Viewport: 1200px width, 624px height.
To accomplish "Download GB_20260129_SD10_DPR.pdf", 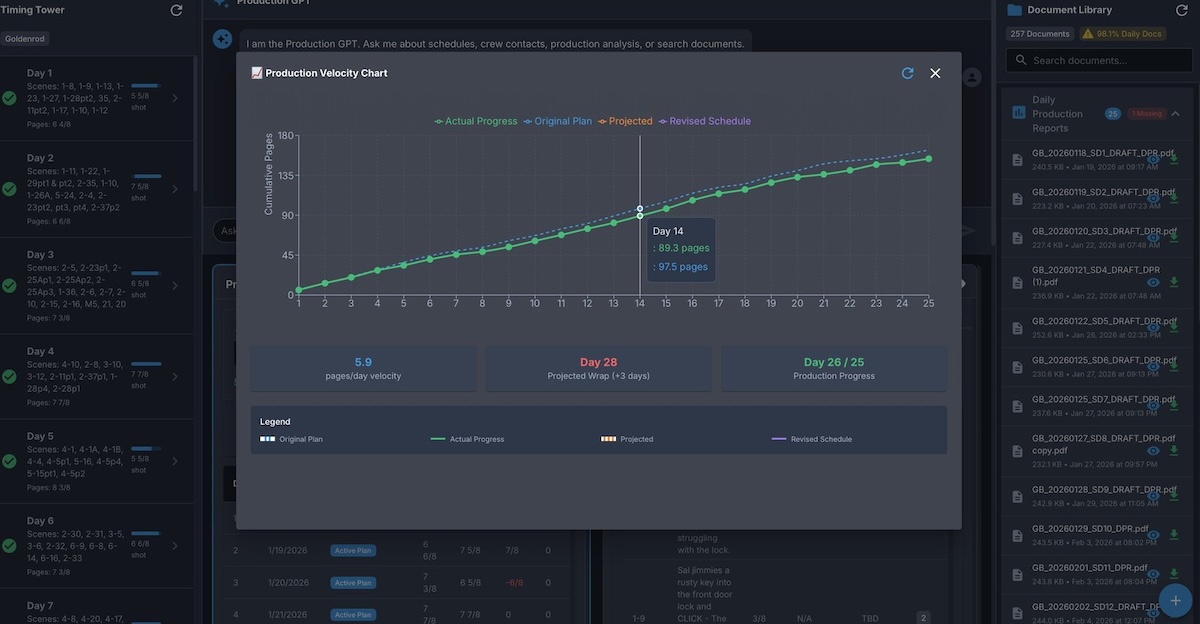I will click(1174, 536).
